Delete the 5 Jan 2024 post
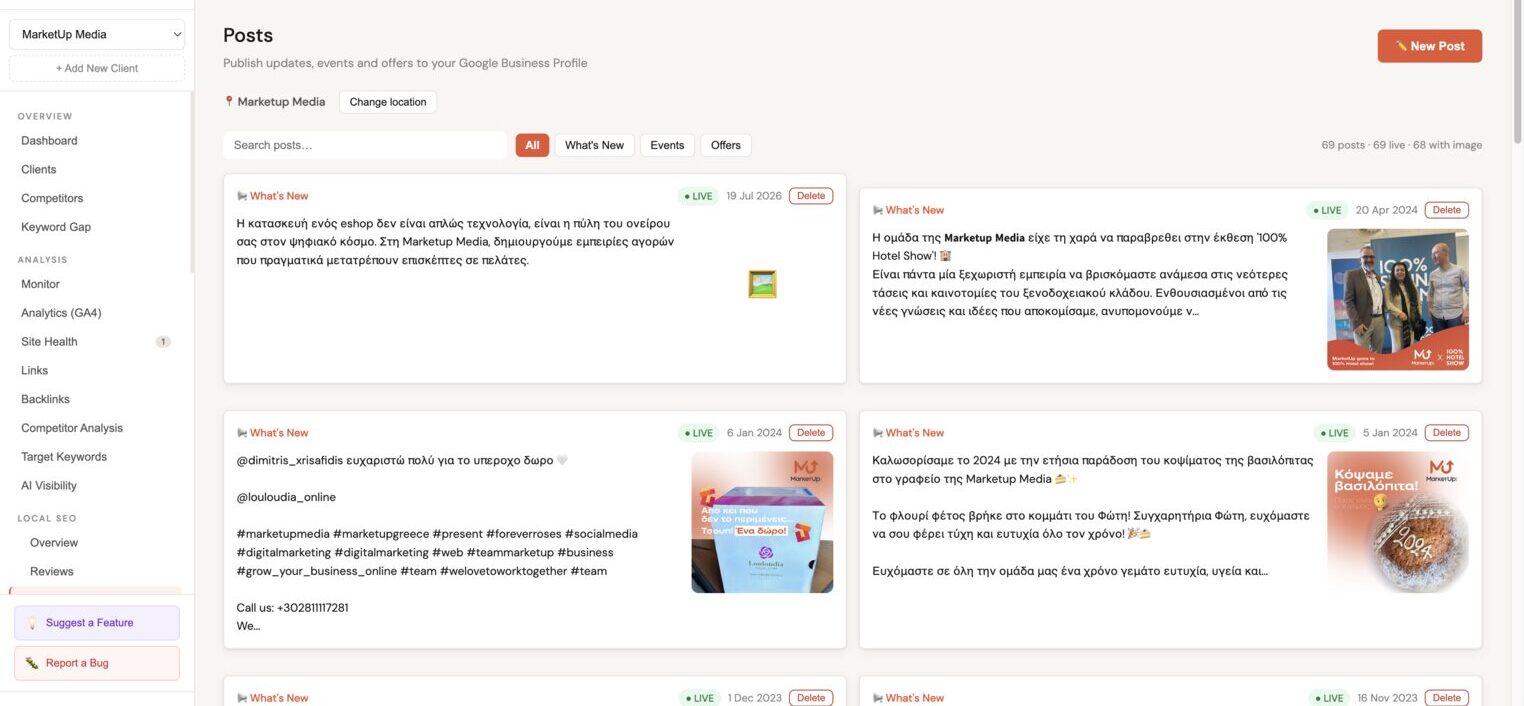1524x706 pixels. pos(1447,433)
